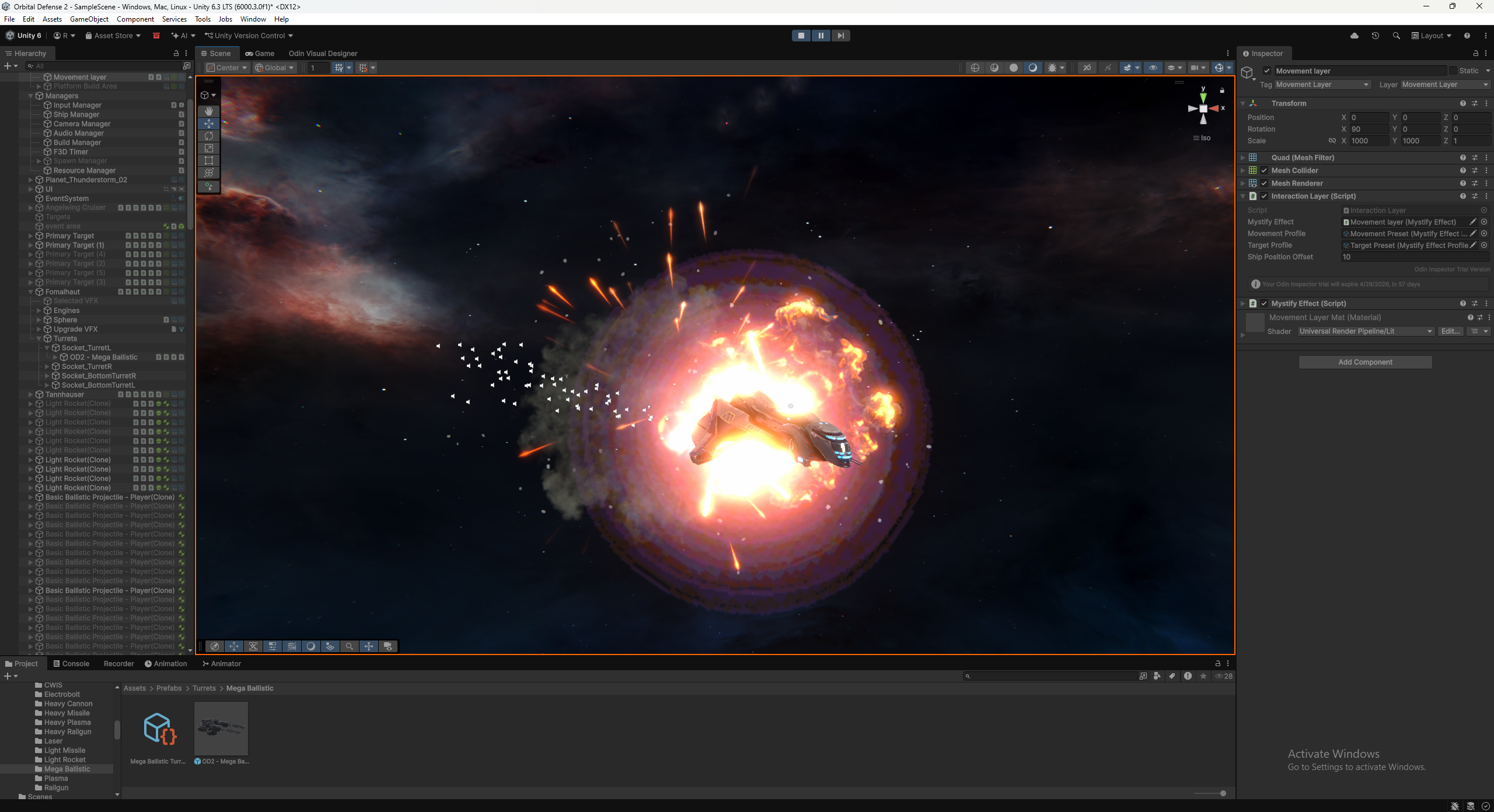Image resolution: width=1494 pixels, height=812 pixels.
Task: Lock the Inspector panel
Action: click(1475, 53)
